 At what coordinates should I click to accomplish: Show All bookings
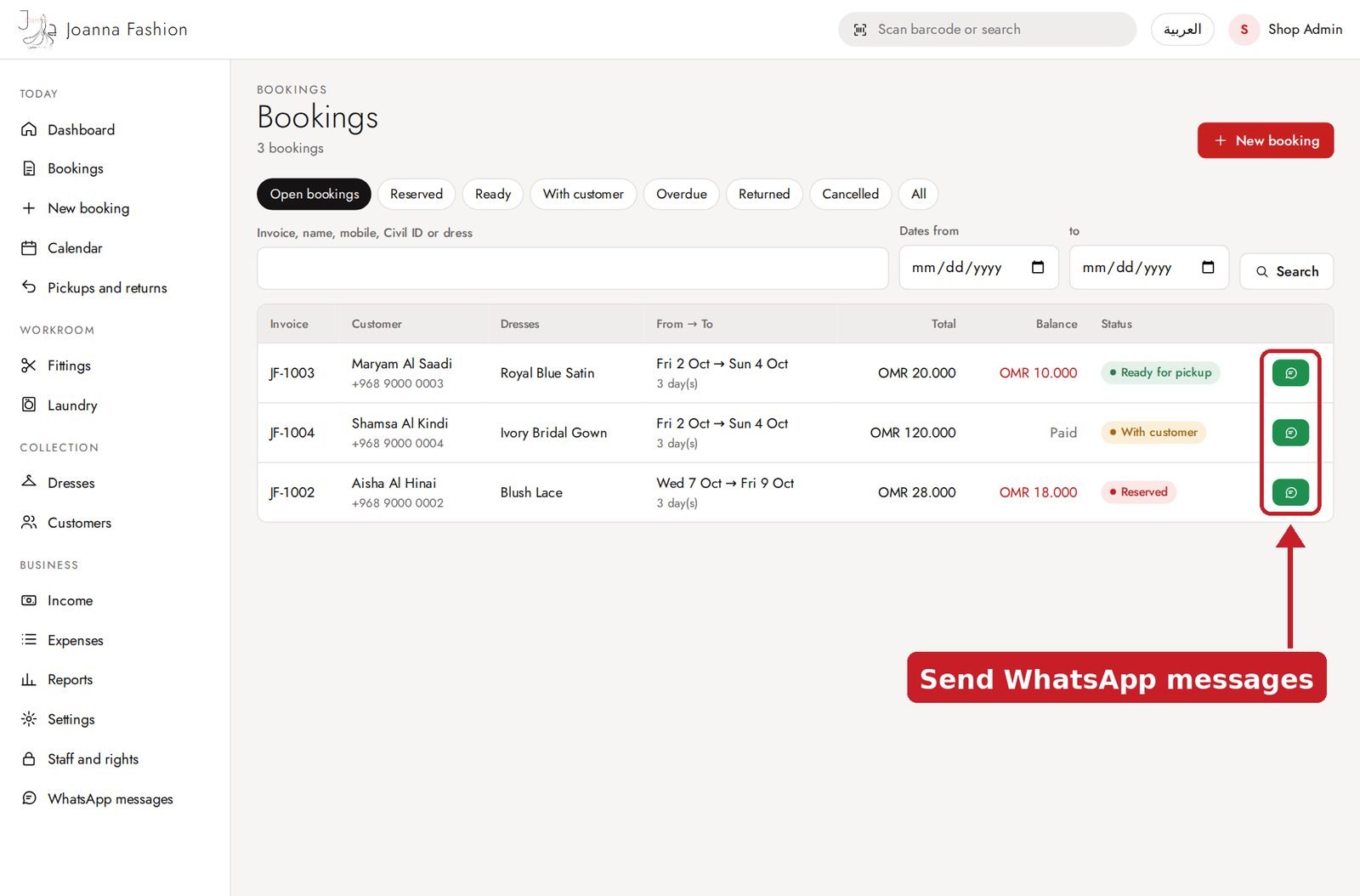pyautogui.click(x=919, y=194)
